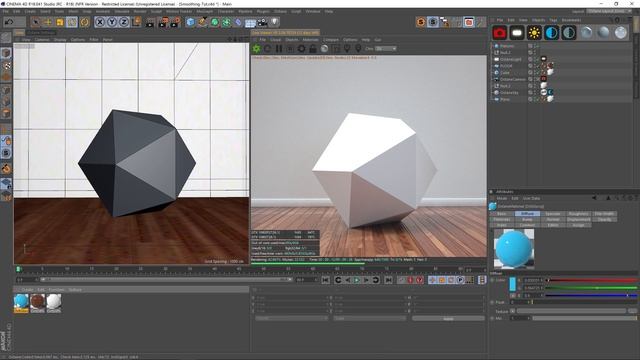The width and height of the screenshot is (640, 360).
Task: Add an Octane daylight sun
Action: pos(534,33)
